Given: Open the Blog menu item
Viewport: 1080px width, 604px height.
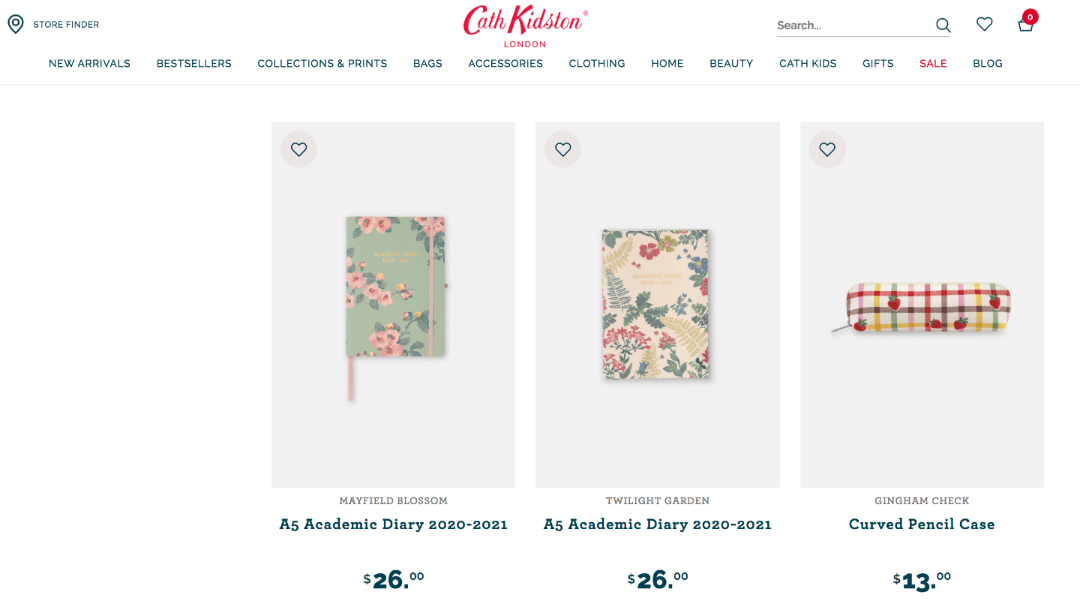Looking at the screenshot, I should [987, 63].
